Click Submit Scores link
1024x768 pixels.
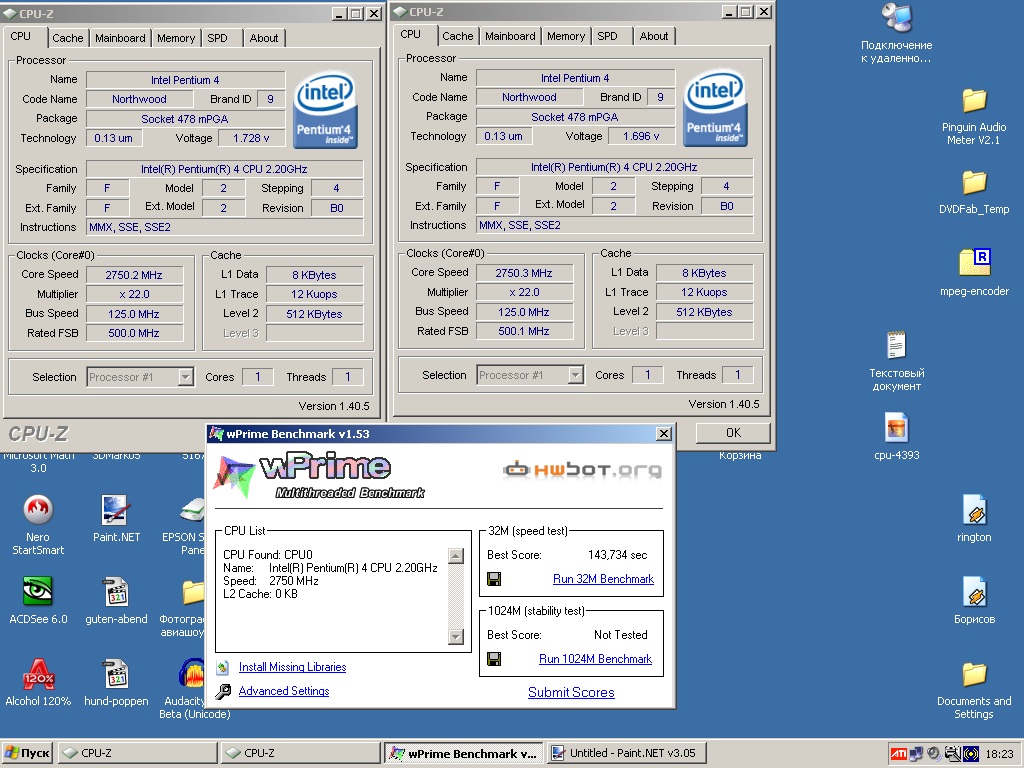(x=571, y=692)
